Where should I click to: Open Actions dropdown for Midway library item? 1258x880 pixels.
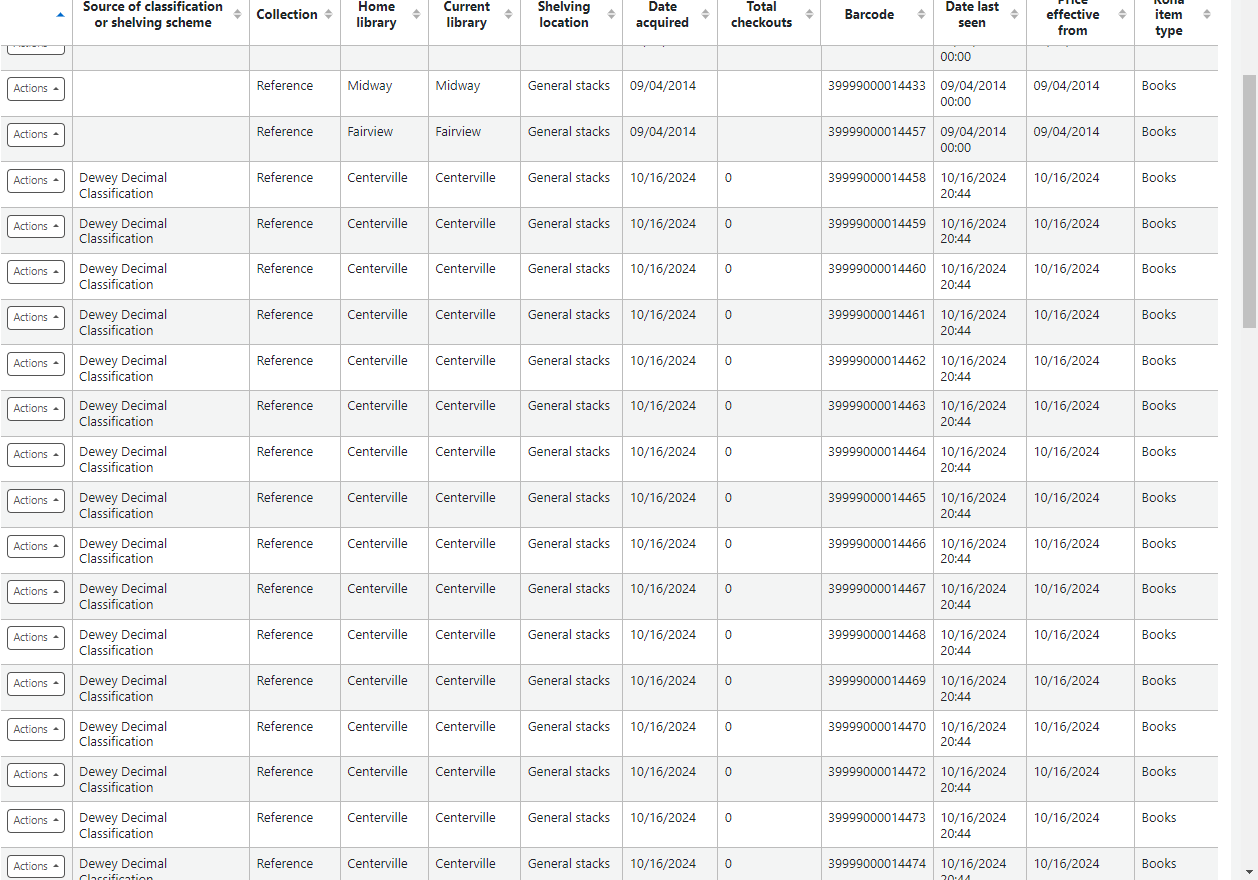pyautogui.click(x=36, y=89)
